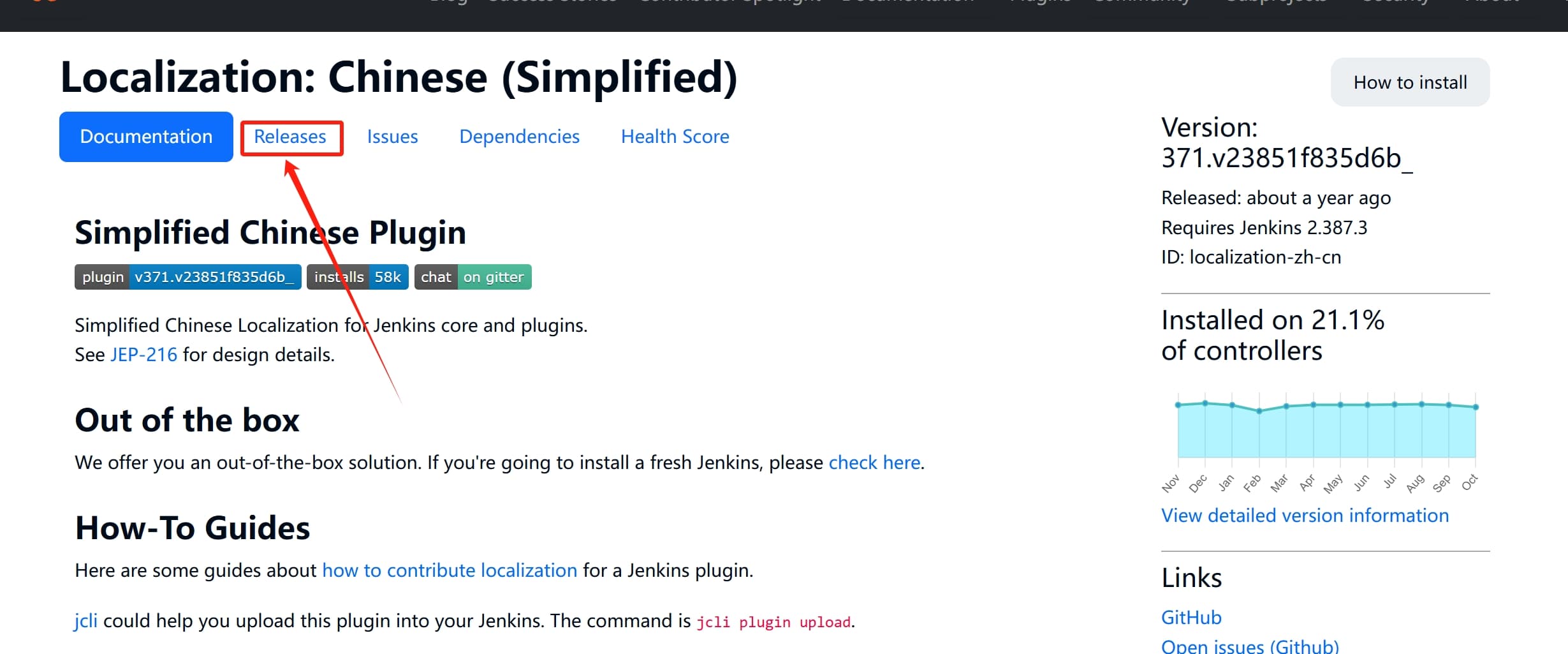Viewport: 1568px width, 654px height.
Task: Open 'how to contribute localization' guide link
Action: [x=450, y=570]
